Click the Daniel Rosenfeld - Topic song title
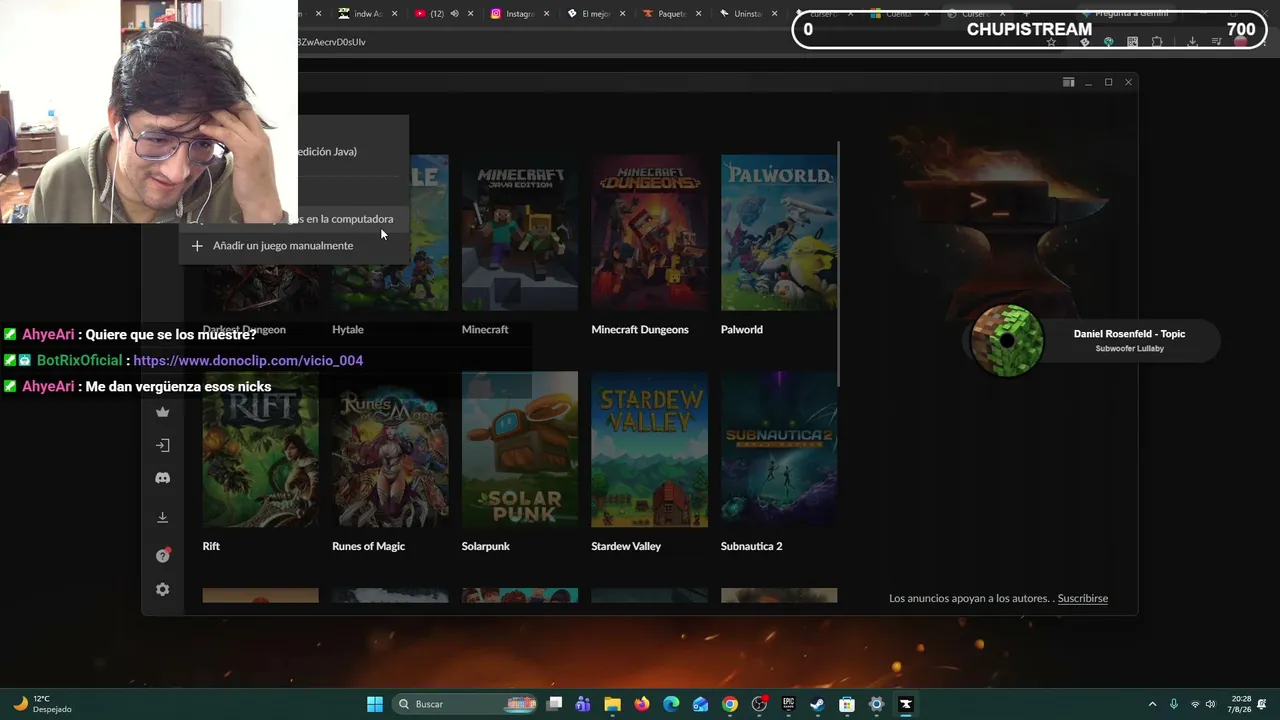 [1129, 334]
